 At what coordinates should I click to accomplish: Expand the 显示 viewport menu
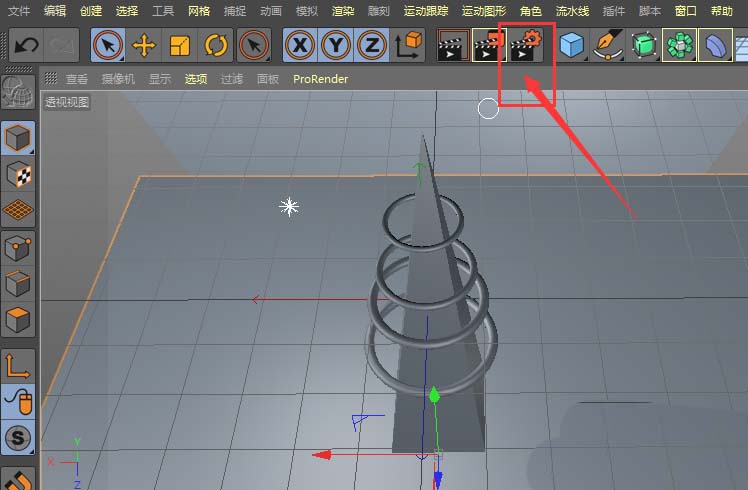(160, 78)
